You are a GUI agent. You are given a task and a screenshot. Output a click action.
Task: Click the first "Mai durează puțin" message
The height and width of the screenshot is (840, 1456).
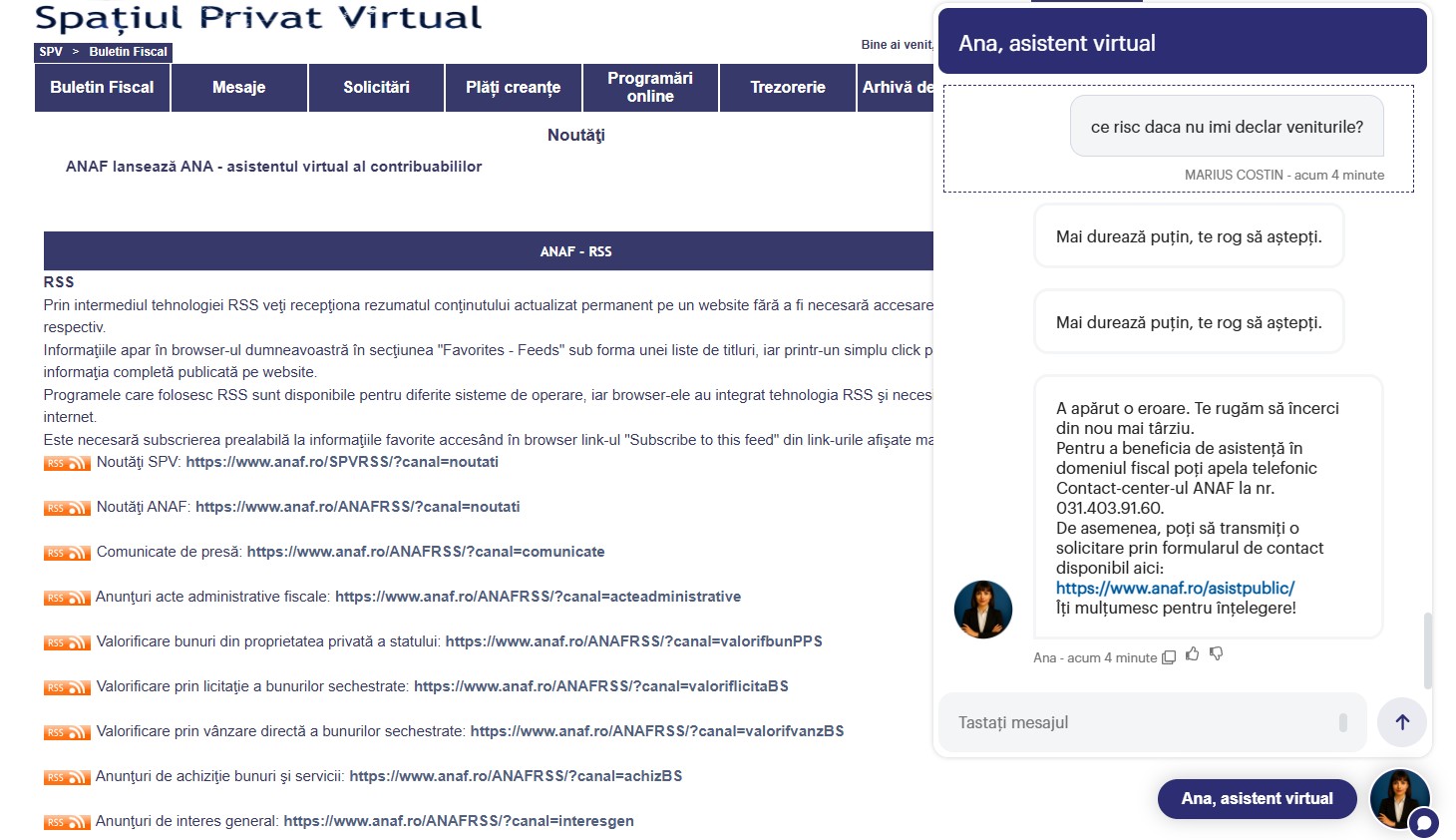click(1189, 236)
